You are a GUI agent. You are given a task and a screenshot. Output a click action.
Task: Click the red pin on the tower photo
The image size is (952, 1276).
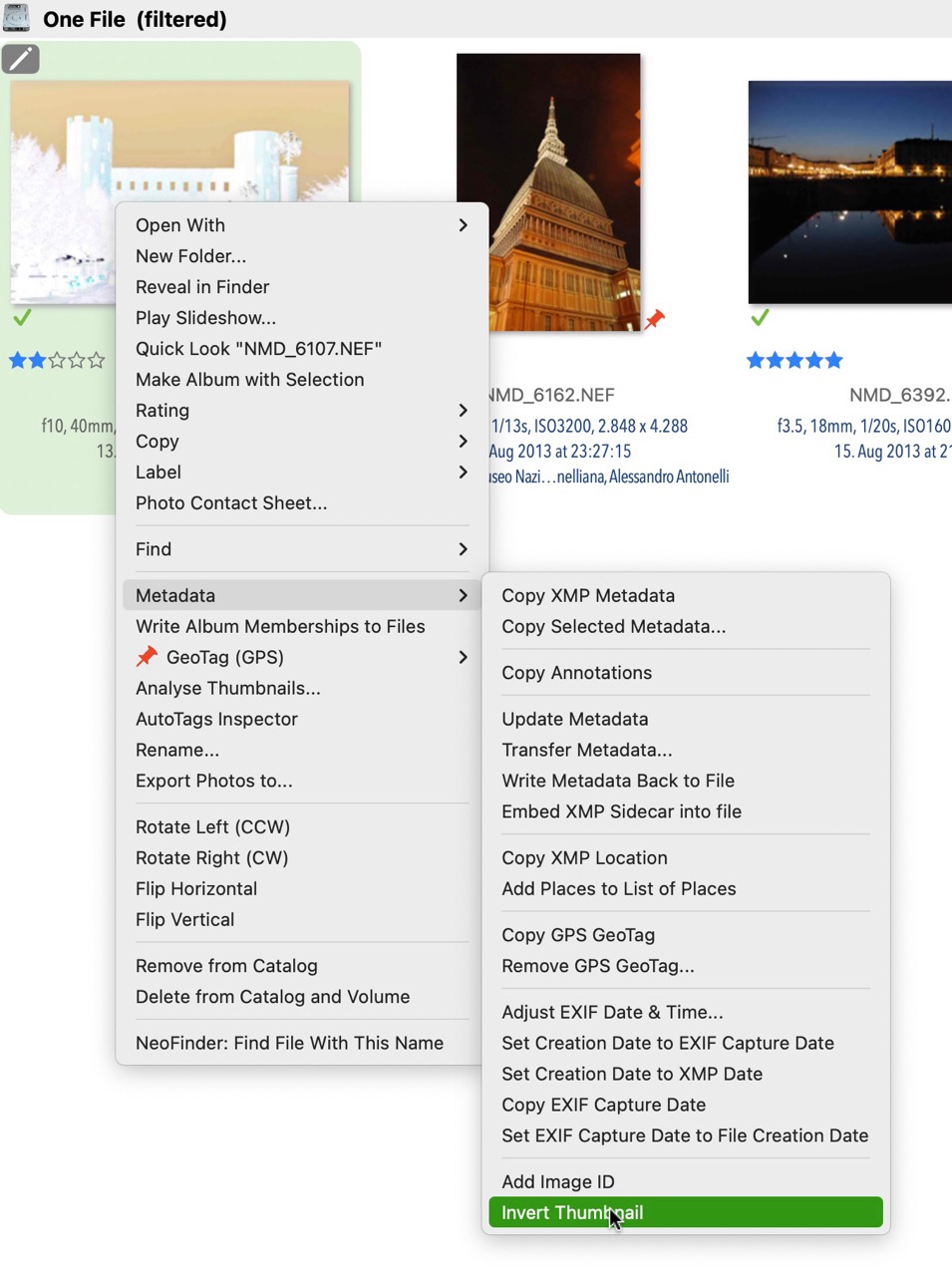coord(654,319)
